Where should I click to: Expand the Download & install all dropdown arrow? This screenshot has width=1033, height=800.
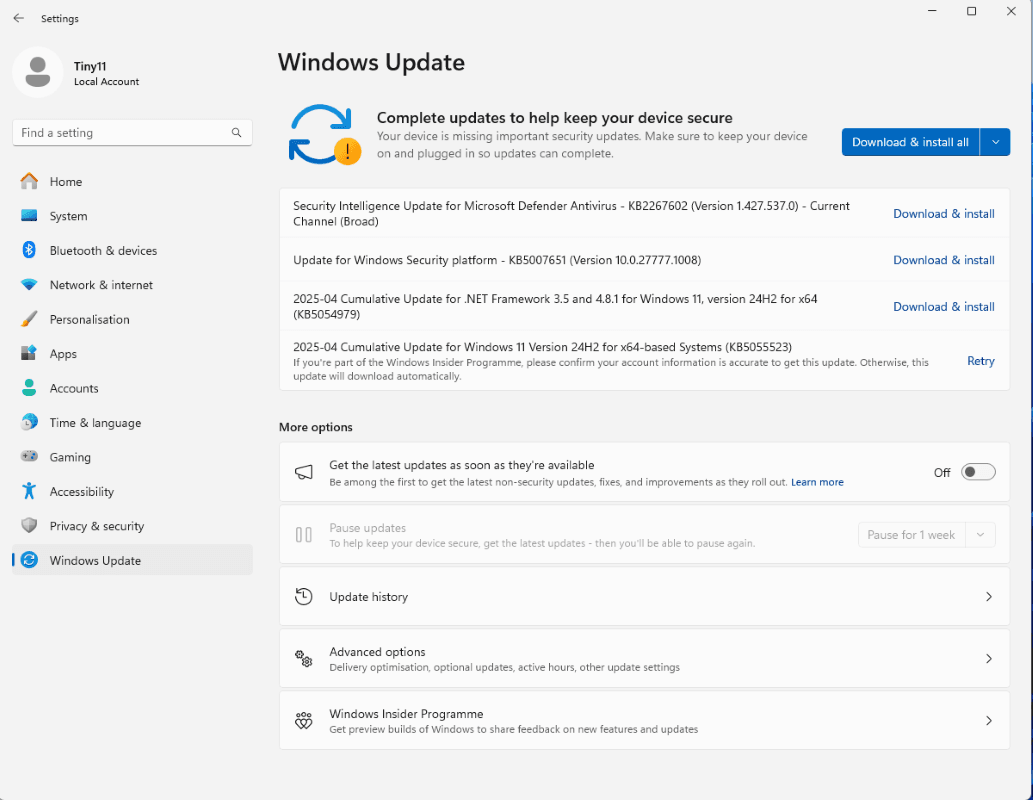(x=995, y=142)
